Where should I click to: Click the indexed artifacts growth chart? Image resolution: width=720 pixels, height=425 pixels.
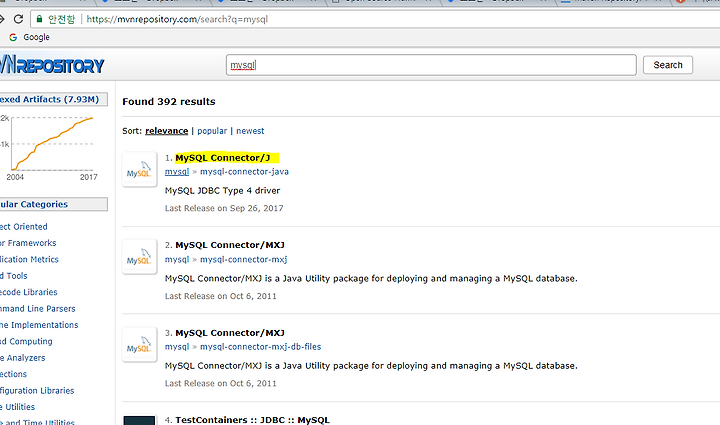click(x=49, y=147)
